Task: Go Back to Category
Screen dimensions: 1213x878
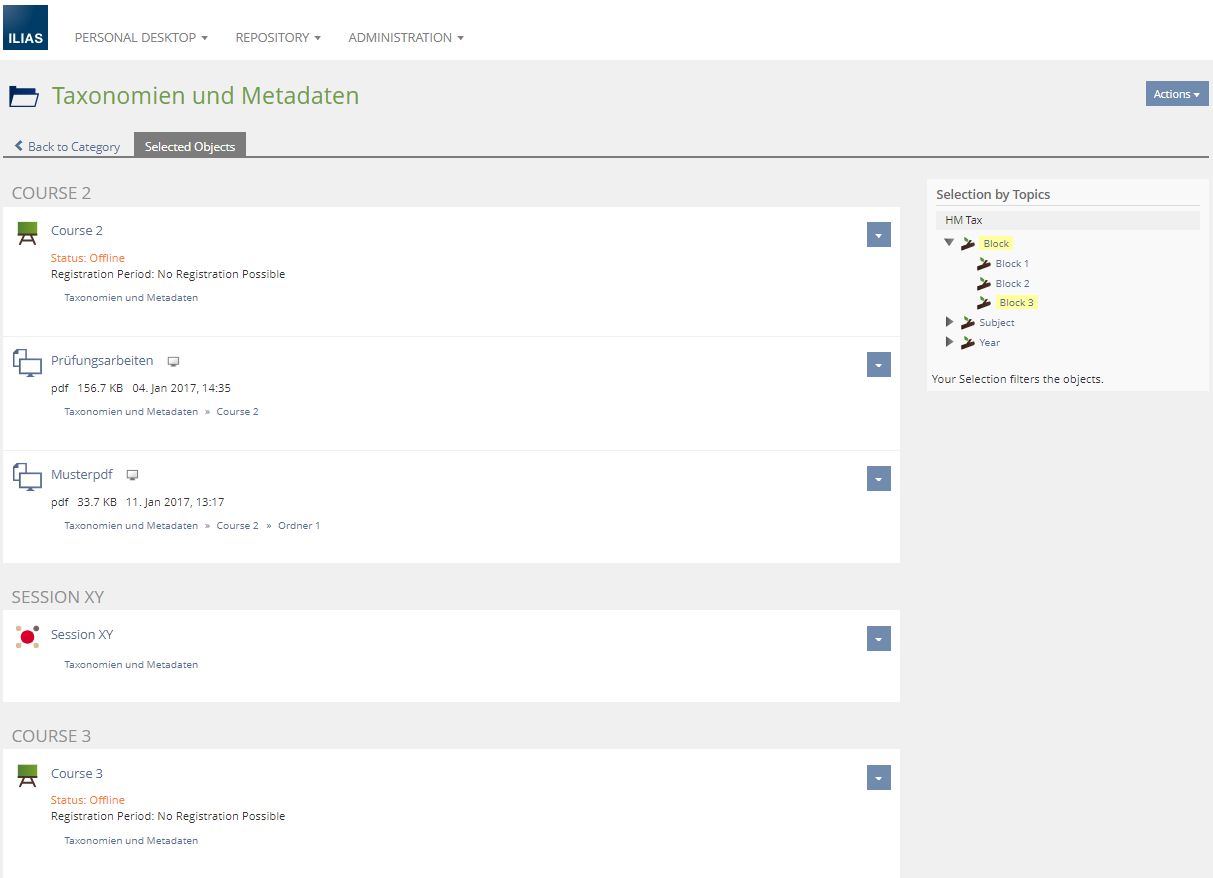Action: (67, 146)
